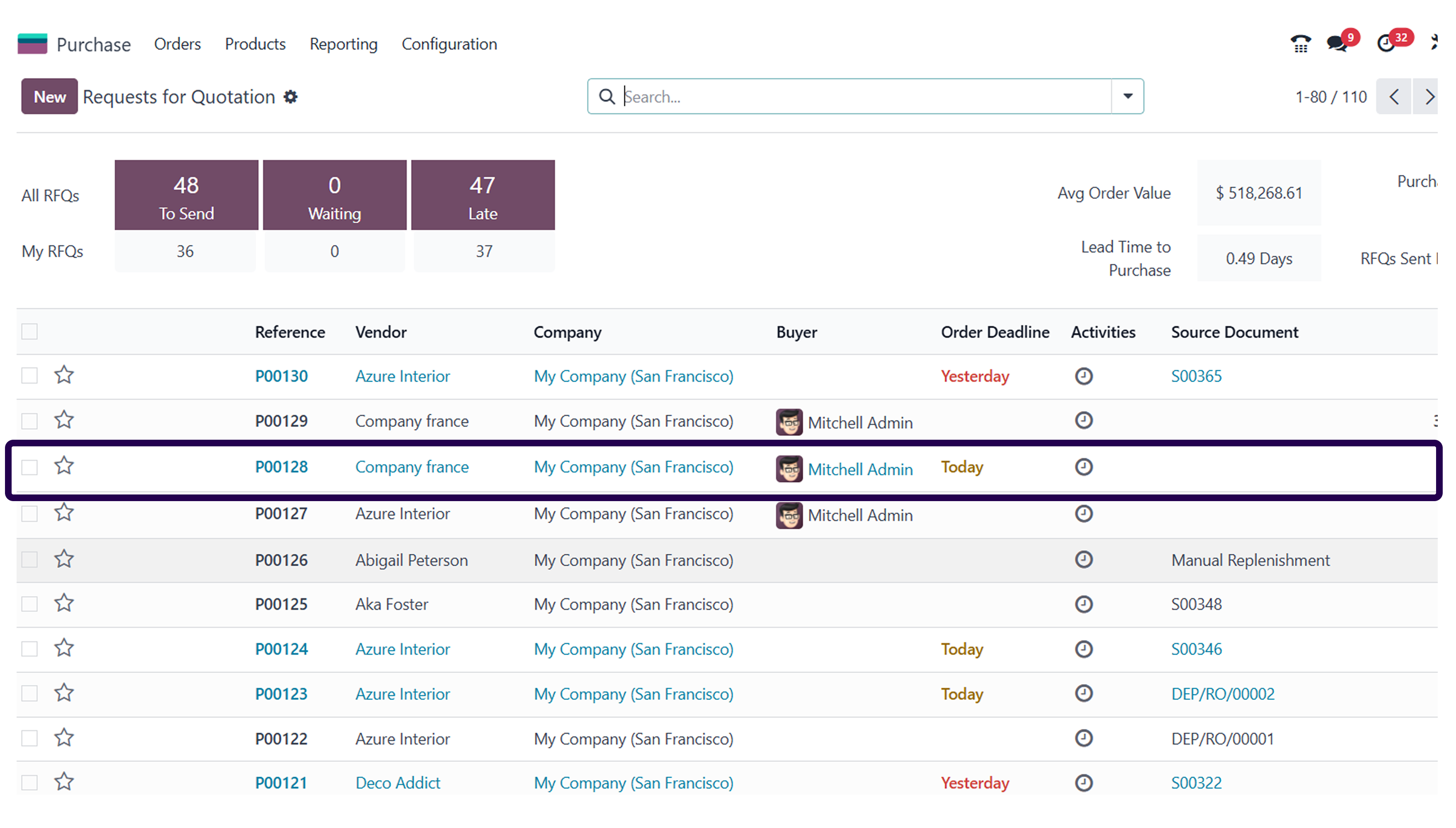Click the Purchase app icon
1456x828 pixels.
click(x=32, y=43)
